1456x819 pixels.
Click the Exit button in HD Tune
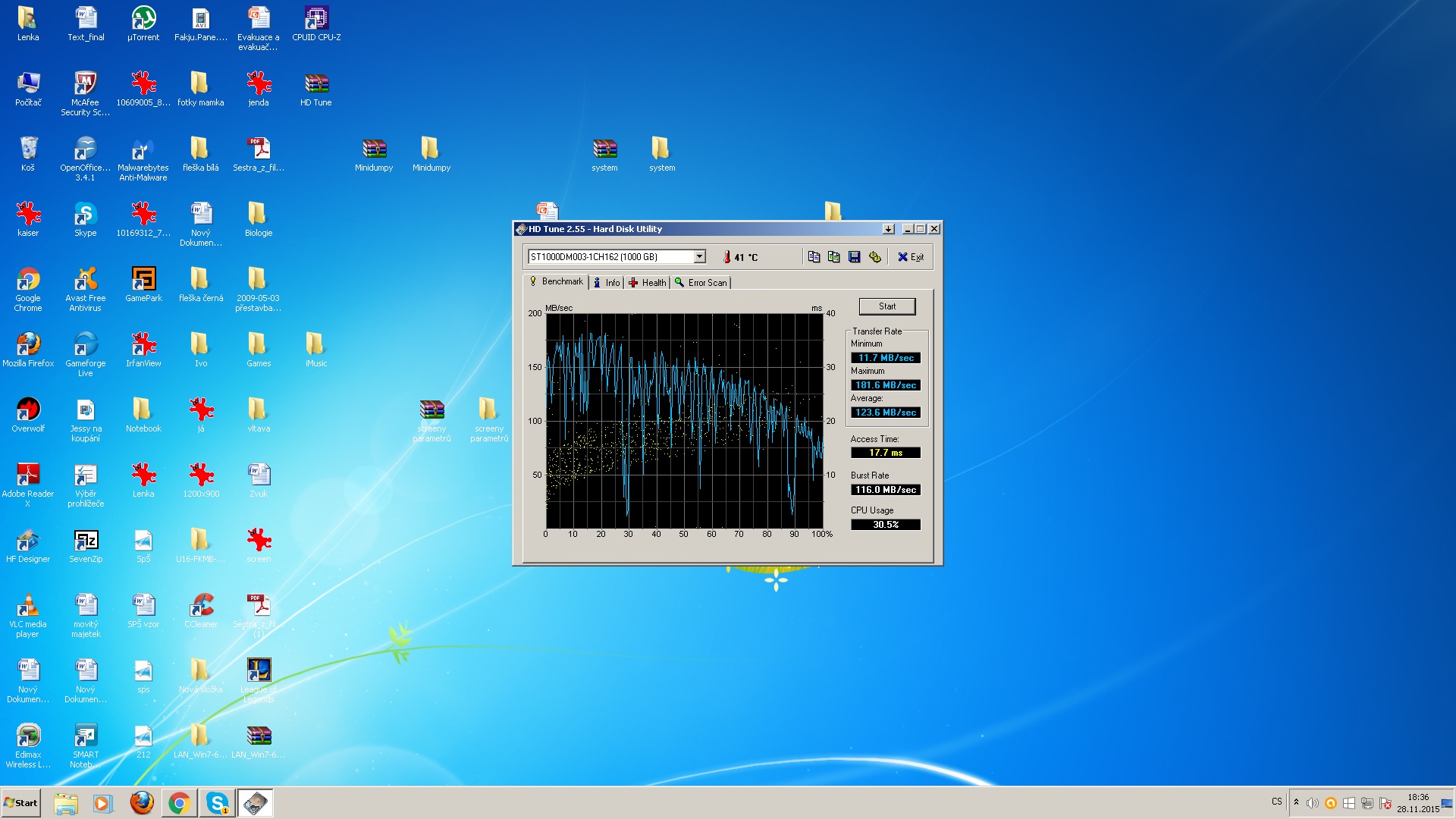[x=911, y=257]
